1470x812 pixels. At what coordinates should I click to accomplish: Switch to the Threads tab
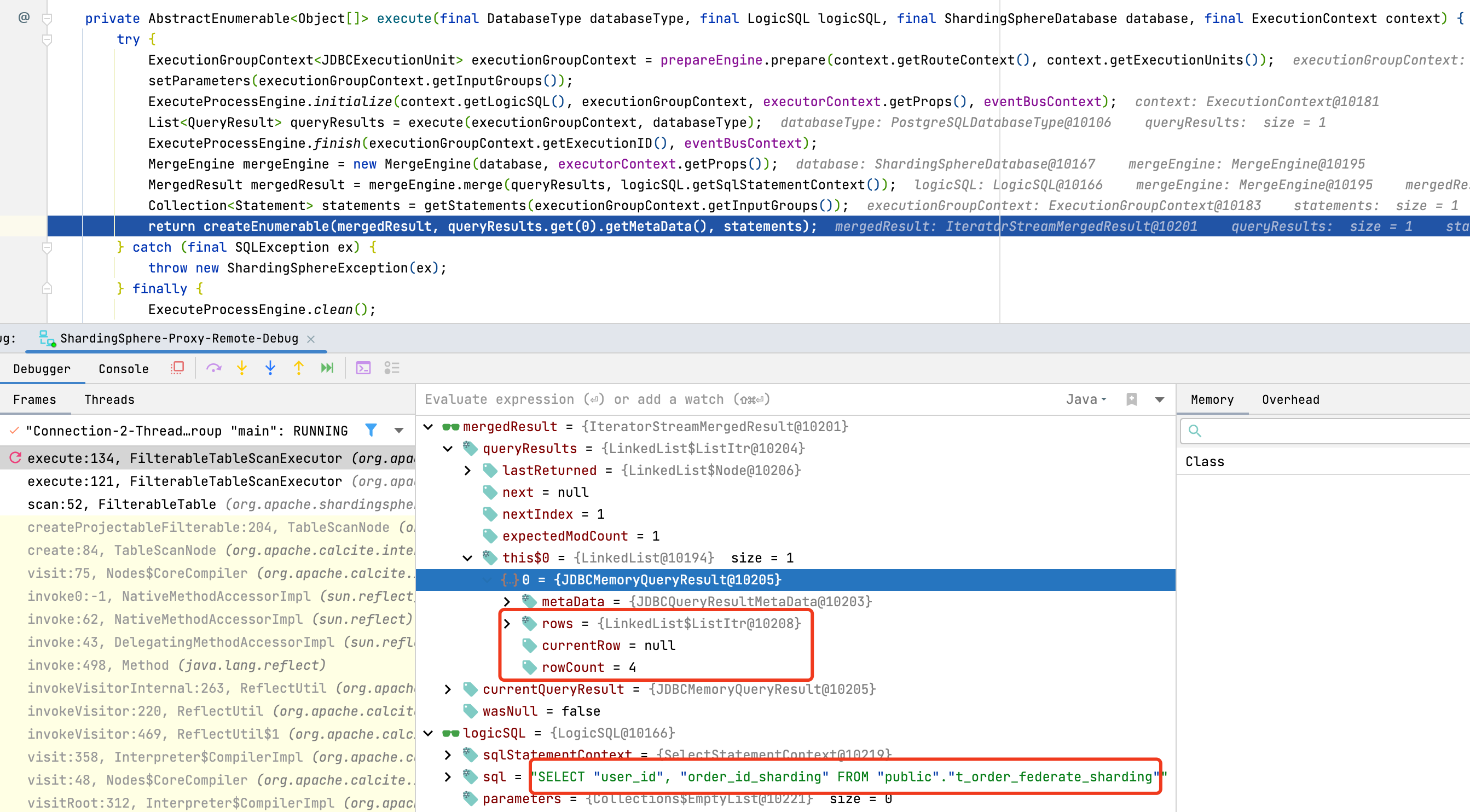point(109,399)
